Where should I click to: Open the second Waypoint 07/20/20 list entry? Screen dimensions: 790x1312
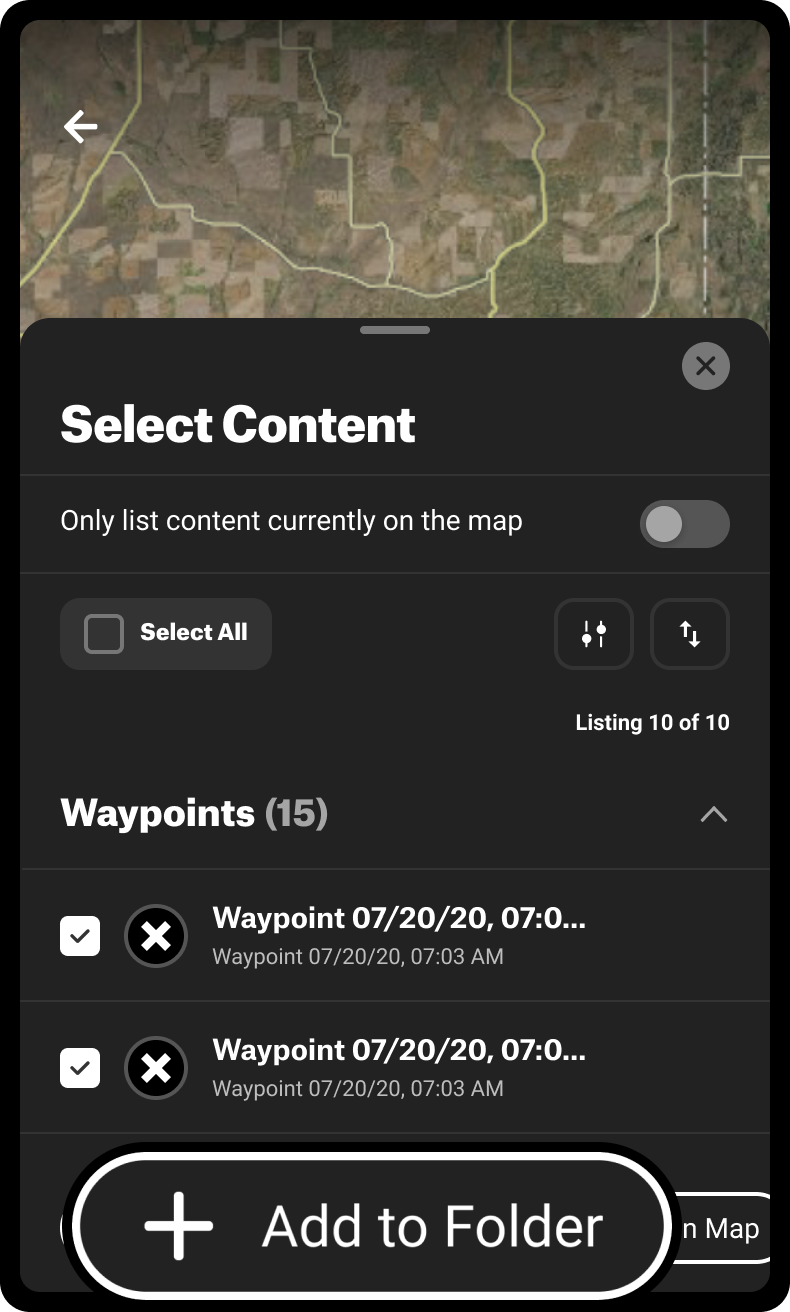click(400, 1066)
